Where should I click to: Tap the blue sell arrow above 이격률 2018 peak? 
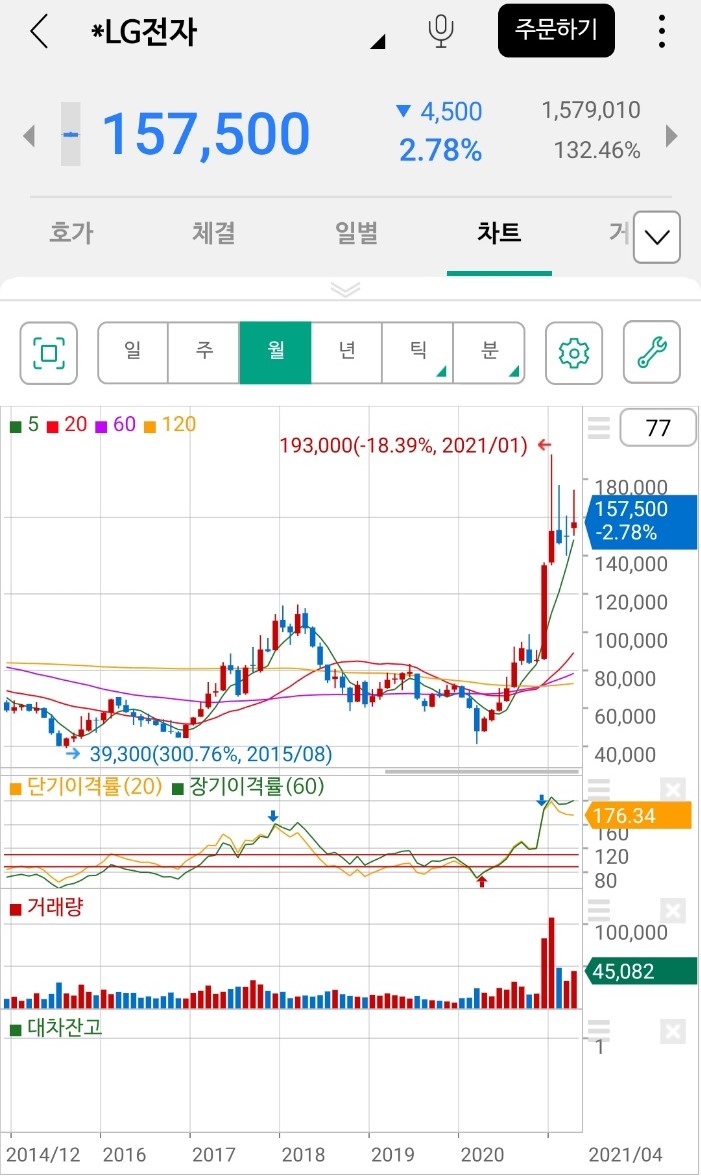point(273,816)
